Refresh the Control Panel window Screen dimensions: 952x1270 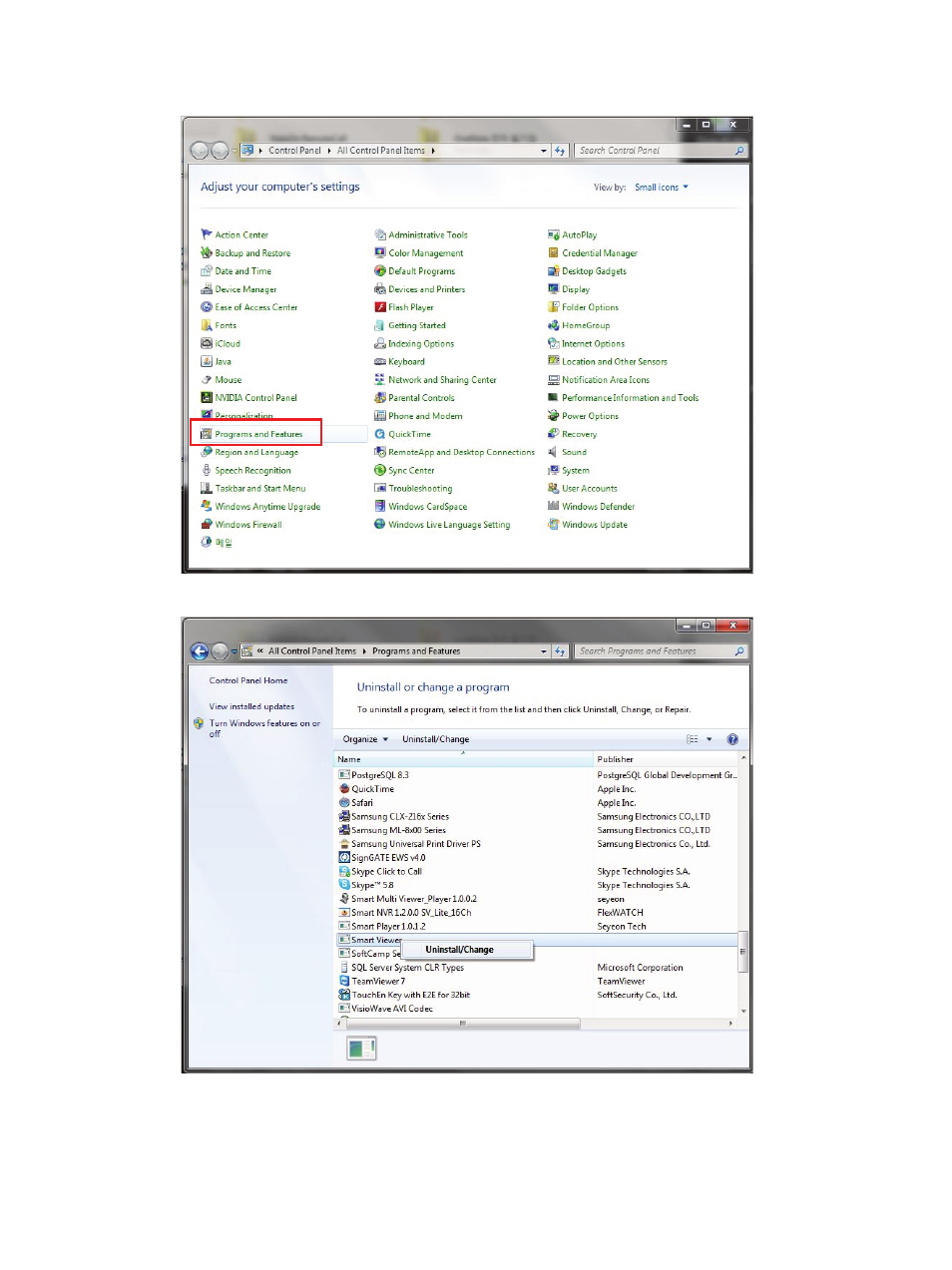[x=560, y=151]
